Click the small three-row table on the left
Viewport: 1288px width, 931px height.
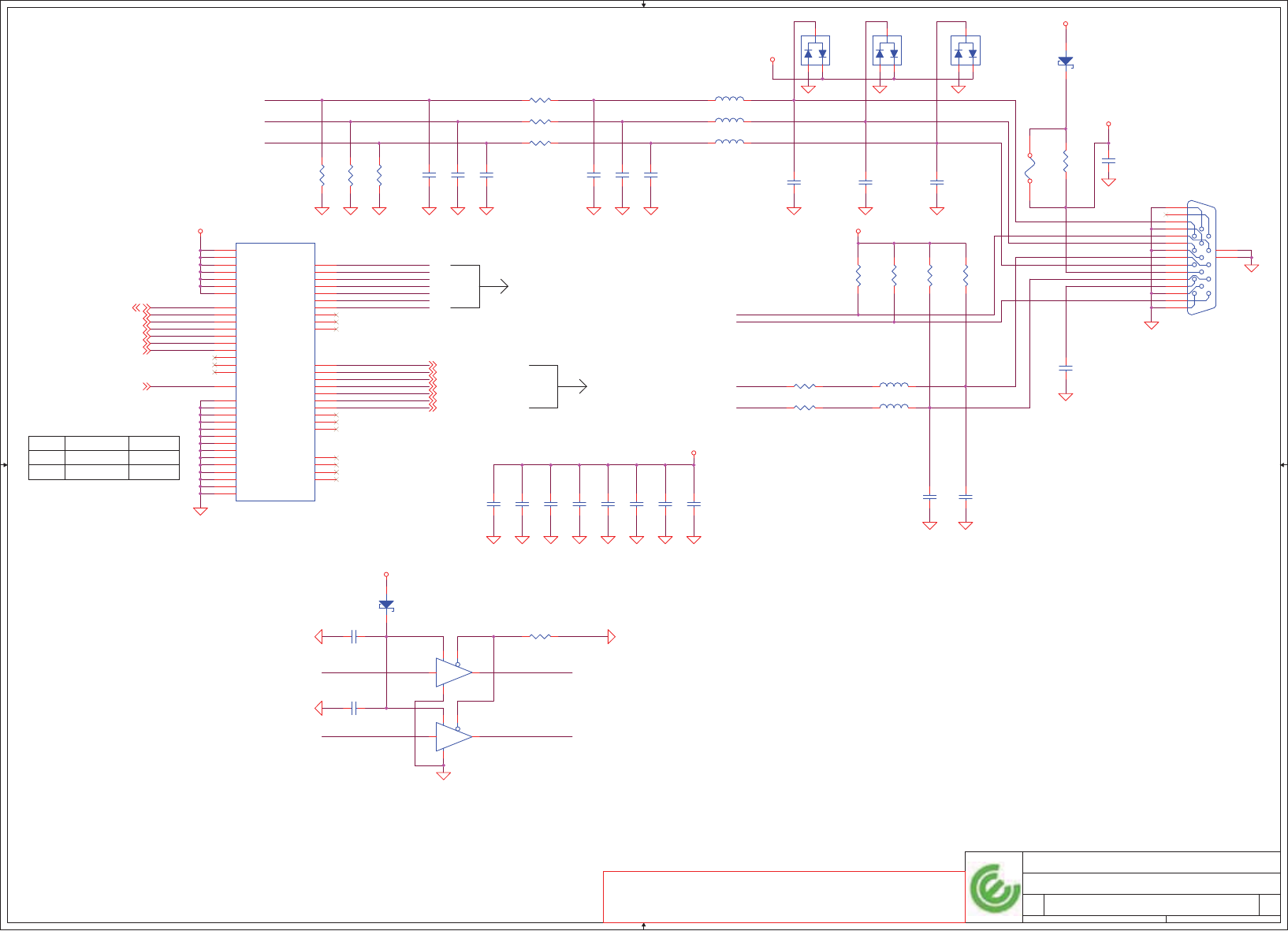tap(104, 458)
